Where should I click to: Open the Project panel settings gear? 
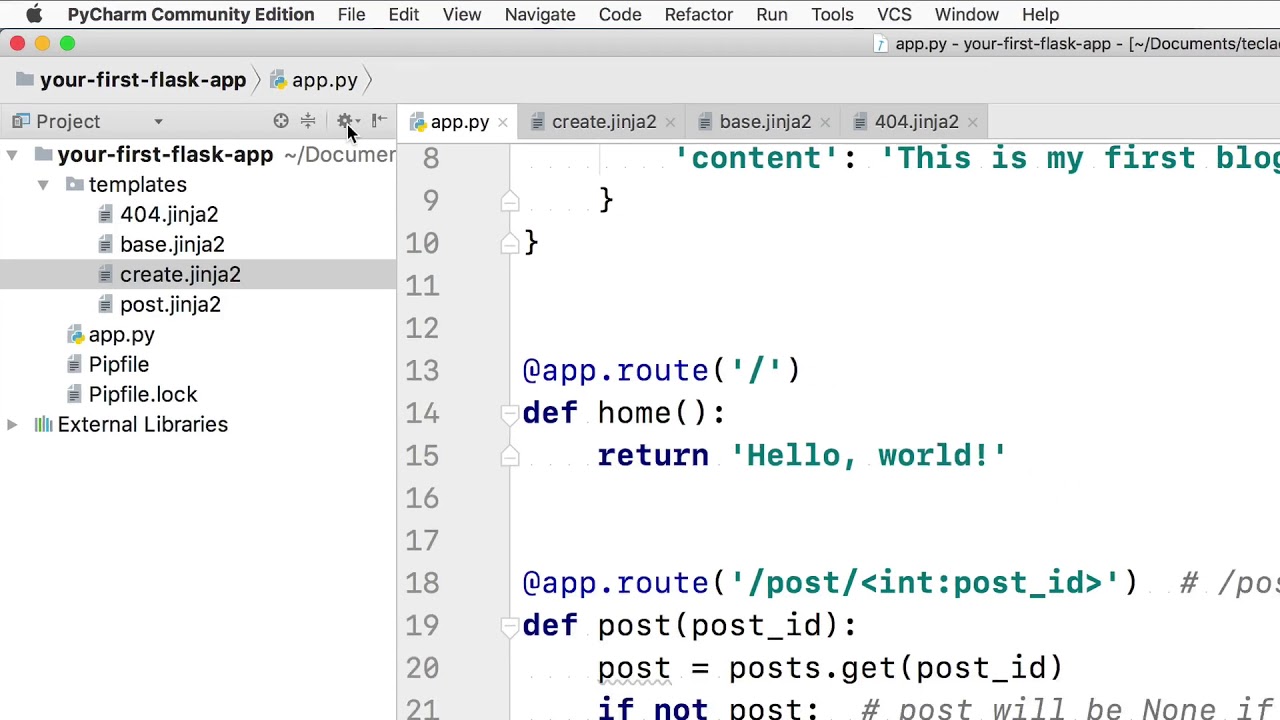(345, 121)
